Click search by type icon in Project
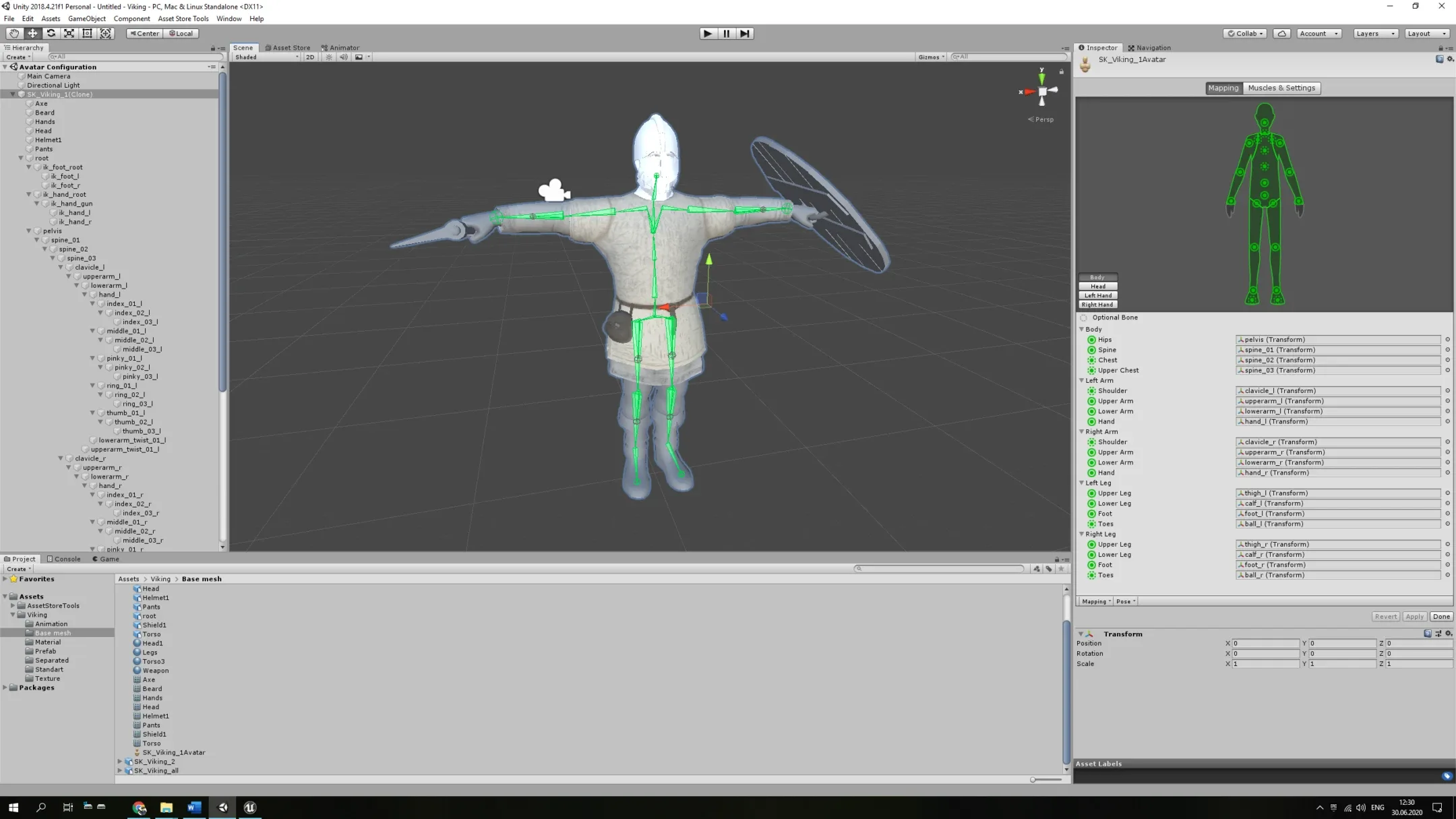Image resolution: width=1456 pixels, height=819 pixels. point(1037,569)
